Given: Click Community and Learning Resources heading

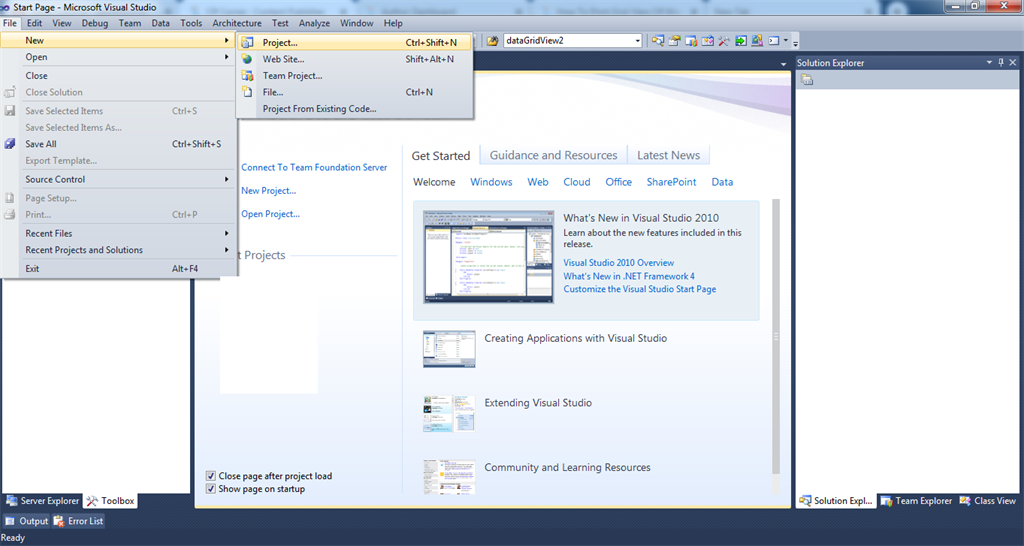Looking at the screenshot, I should (567, 468).
